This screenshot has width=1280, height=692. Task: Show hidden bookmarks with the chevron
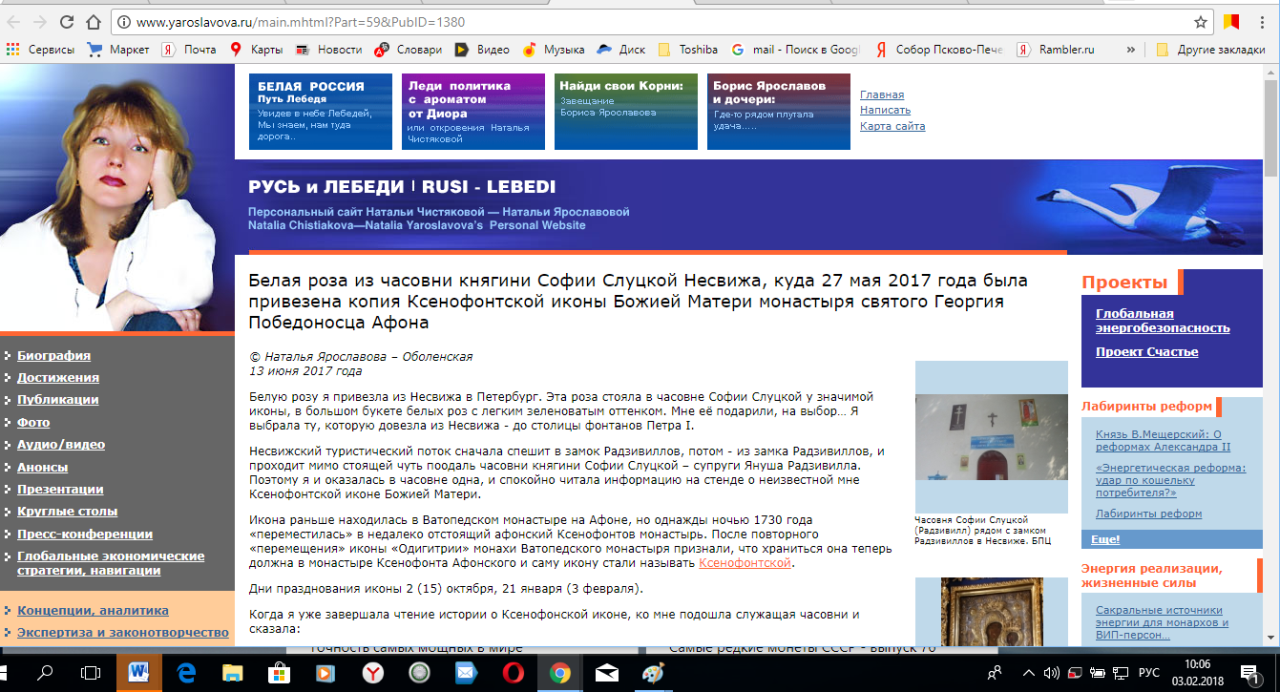coord(1130,50)
